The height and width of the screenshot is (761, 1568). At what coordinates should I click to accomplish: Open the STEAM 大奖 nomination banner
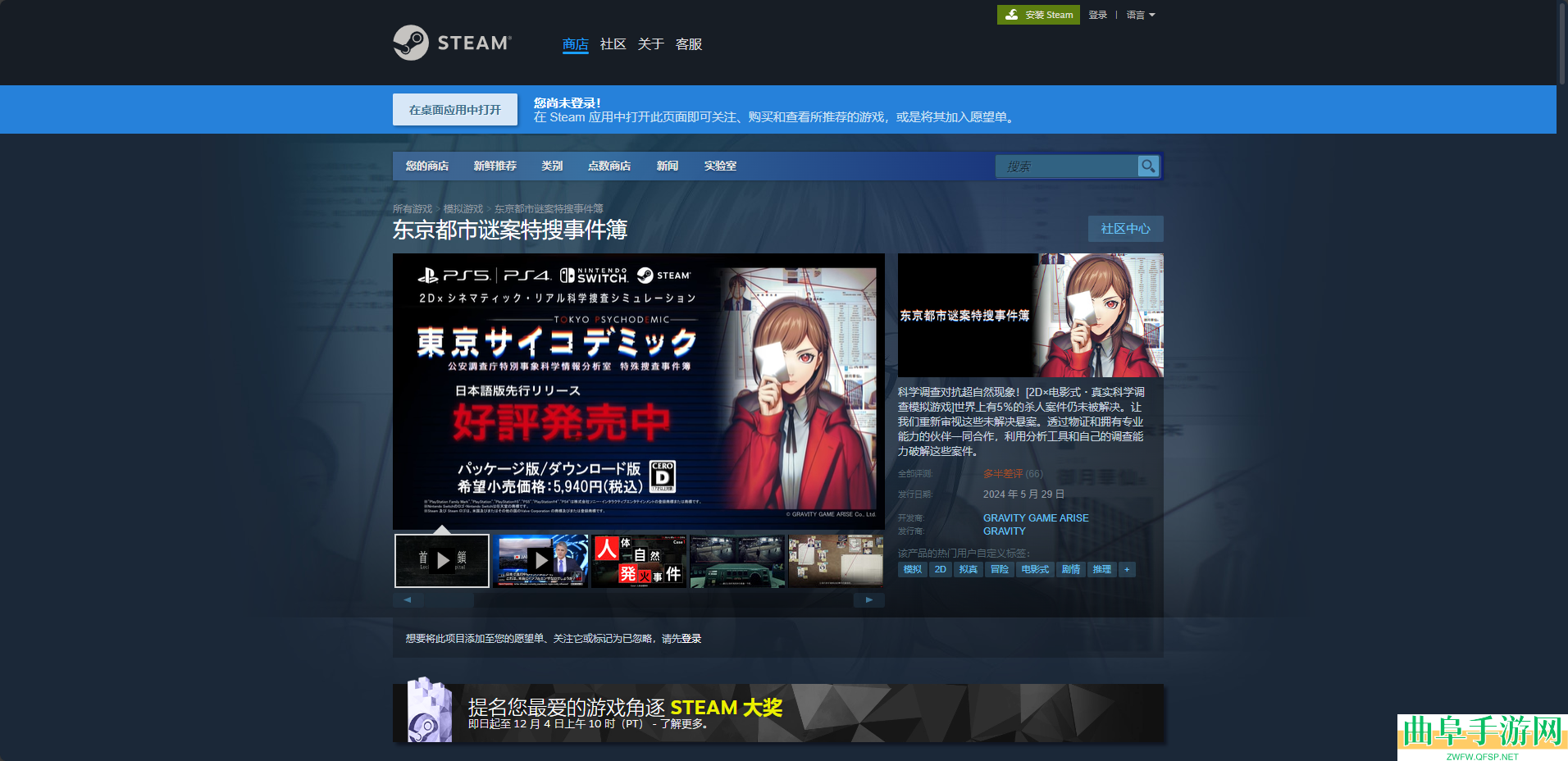(x=778, y=713)
